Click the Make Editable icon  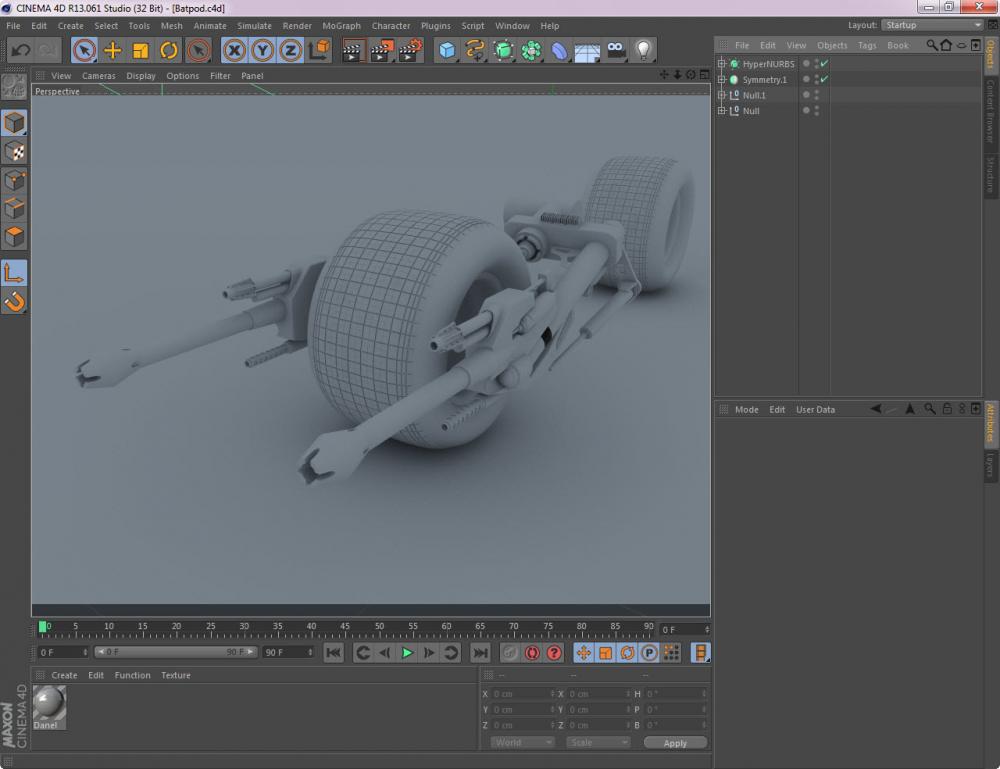point(14,86)
